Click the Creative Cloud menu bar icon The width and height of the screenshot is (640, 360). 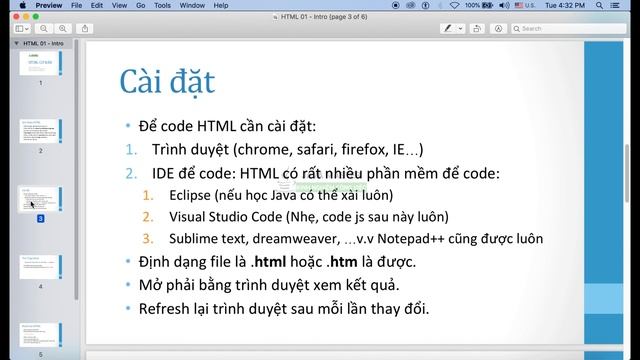[x=411, y=5]
